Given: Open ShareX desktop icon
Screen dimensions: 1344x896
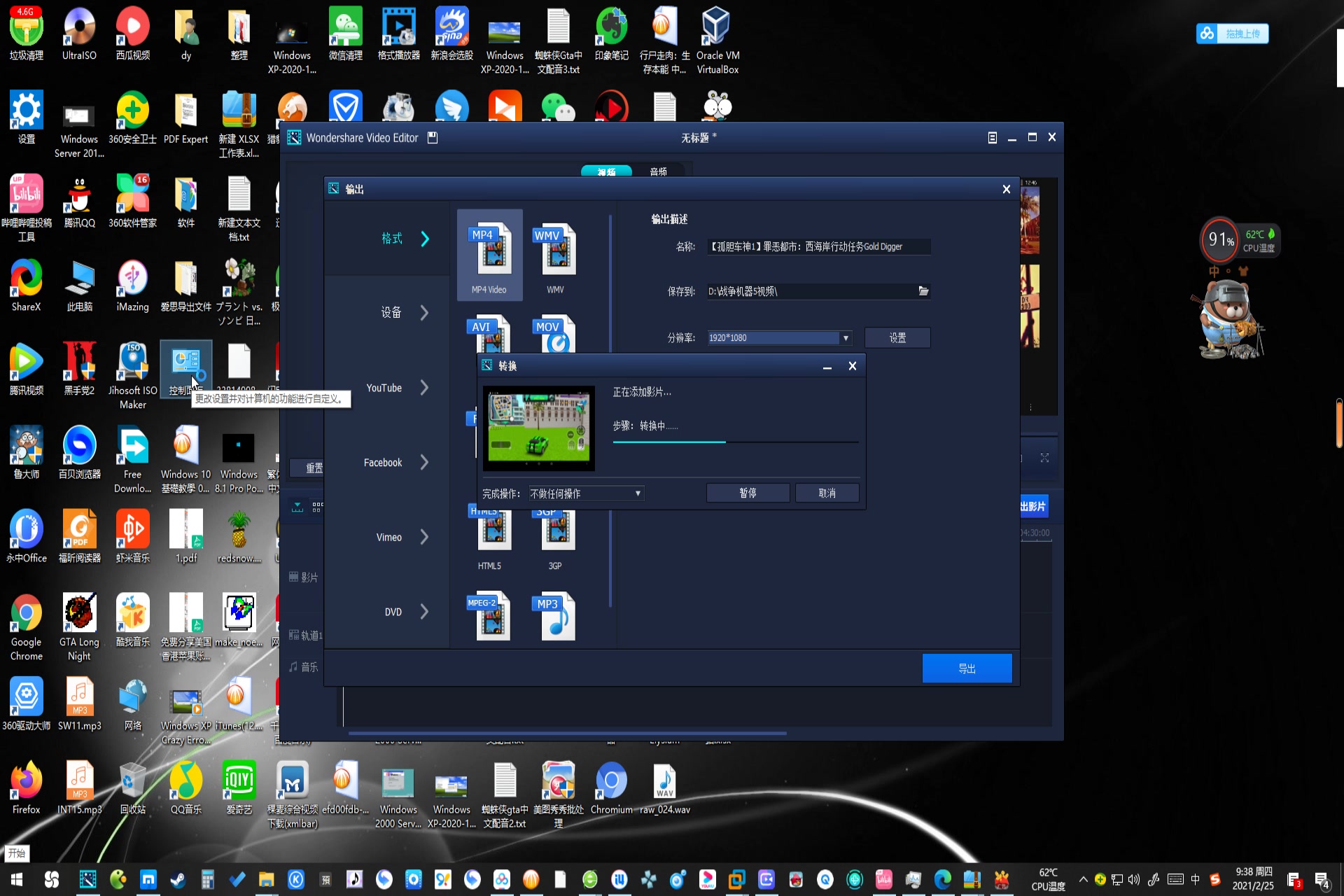Looking at the screenshot, I should [26, 285].
